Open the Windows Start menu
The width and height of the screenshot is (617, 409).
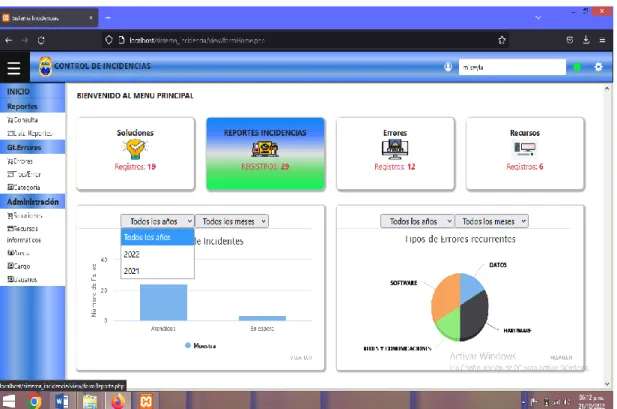(x=9, y=401)
